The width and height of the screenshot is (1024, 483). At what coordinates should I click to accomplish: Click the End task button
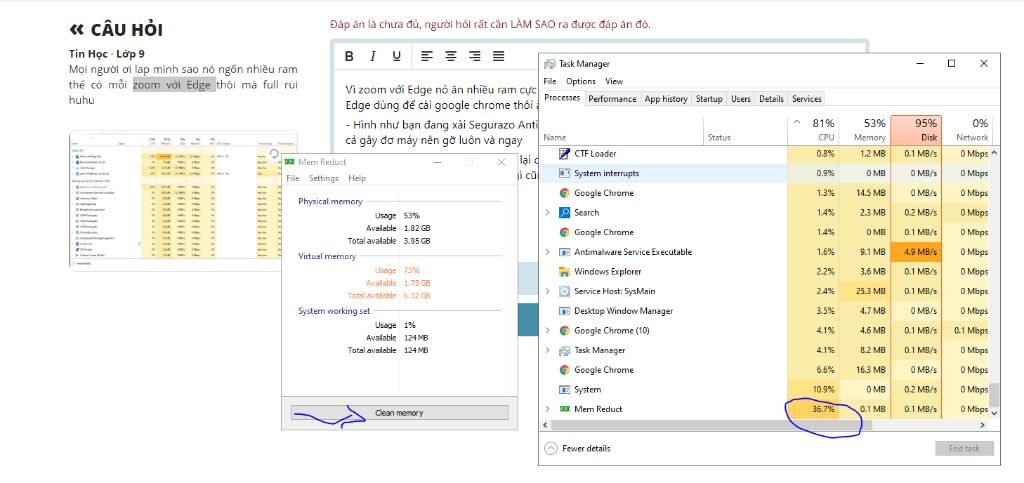pos(964,448)
